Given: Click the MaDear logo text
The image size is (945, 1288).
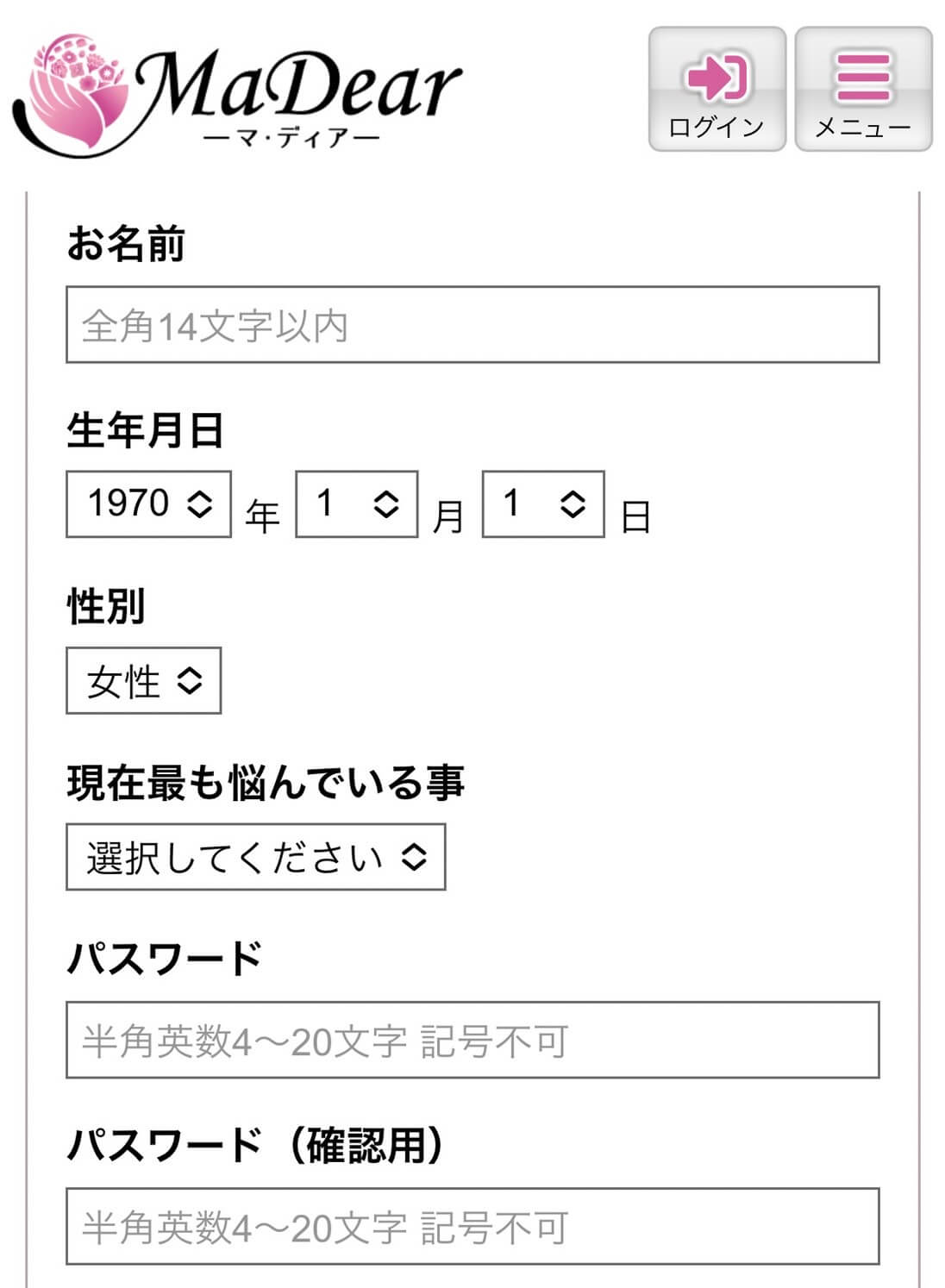Looking at the screenshot, I should pyautogui.click(x=297, y=86).
